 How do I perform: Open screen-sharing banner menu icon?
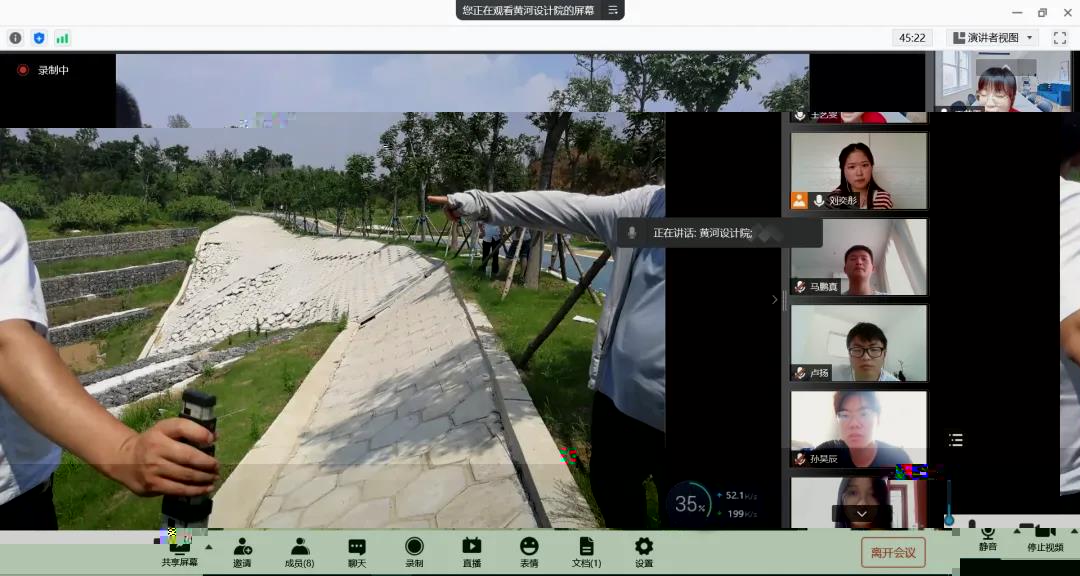tap(613, 10)
